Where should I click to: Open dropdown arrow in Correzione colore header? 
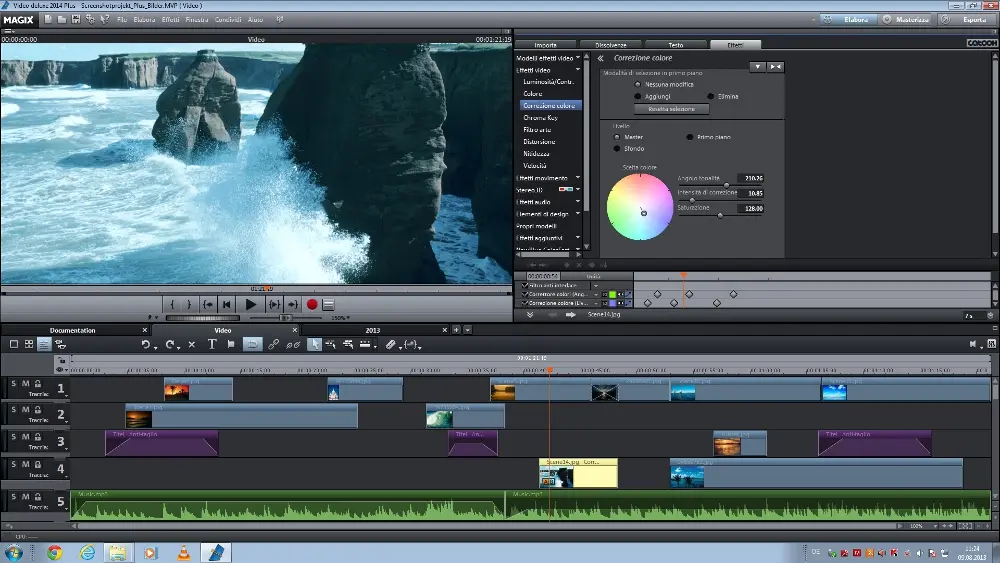[x=757, y=67]
